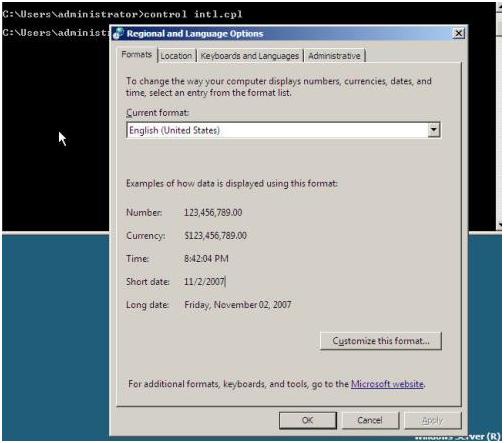Click the Long date example text
This screenshot has width=504, height=443.
pos(238,305)
